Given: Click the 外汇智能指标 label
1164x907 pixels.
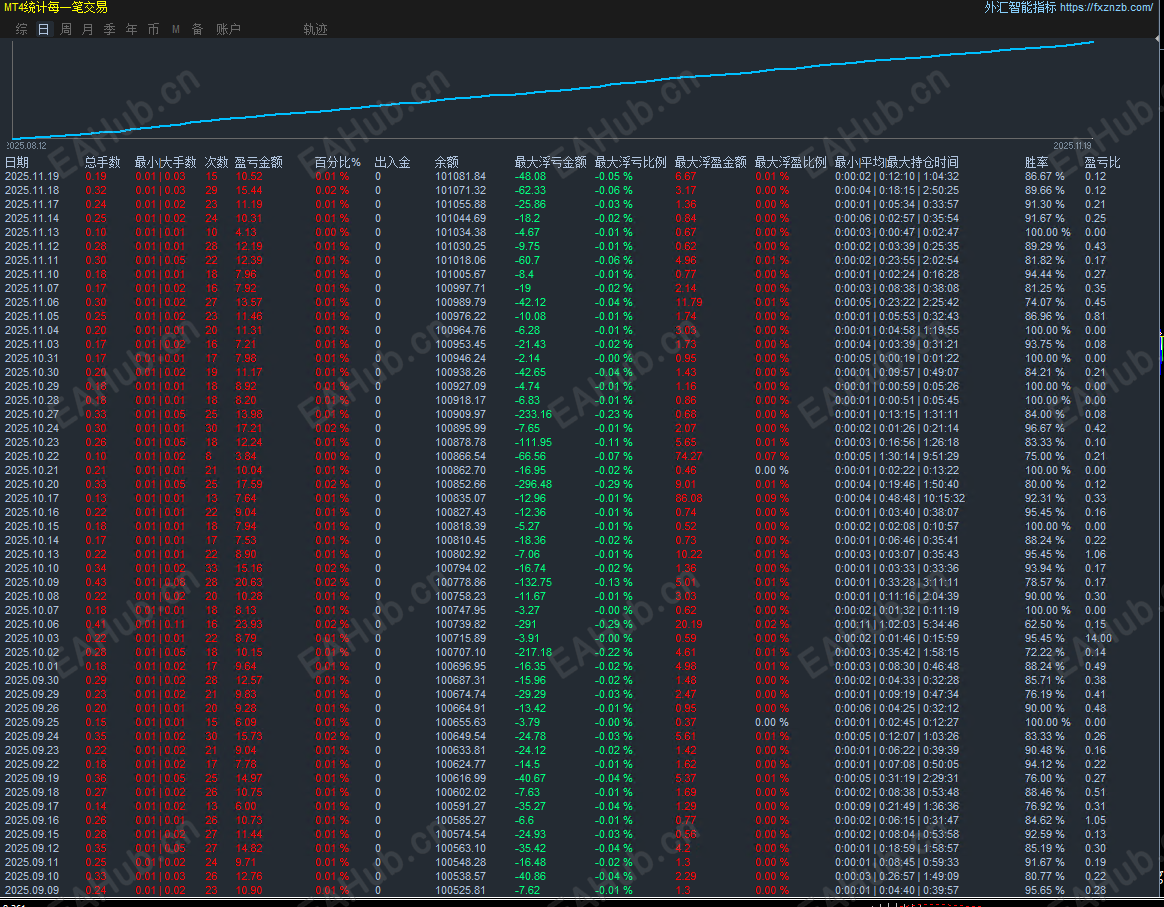Looking at the screenshot, I should click(x=1020, y=7).
